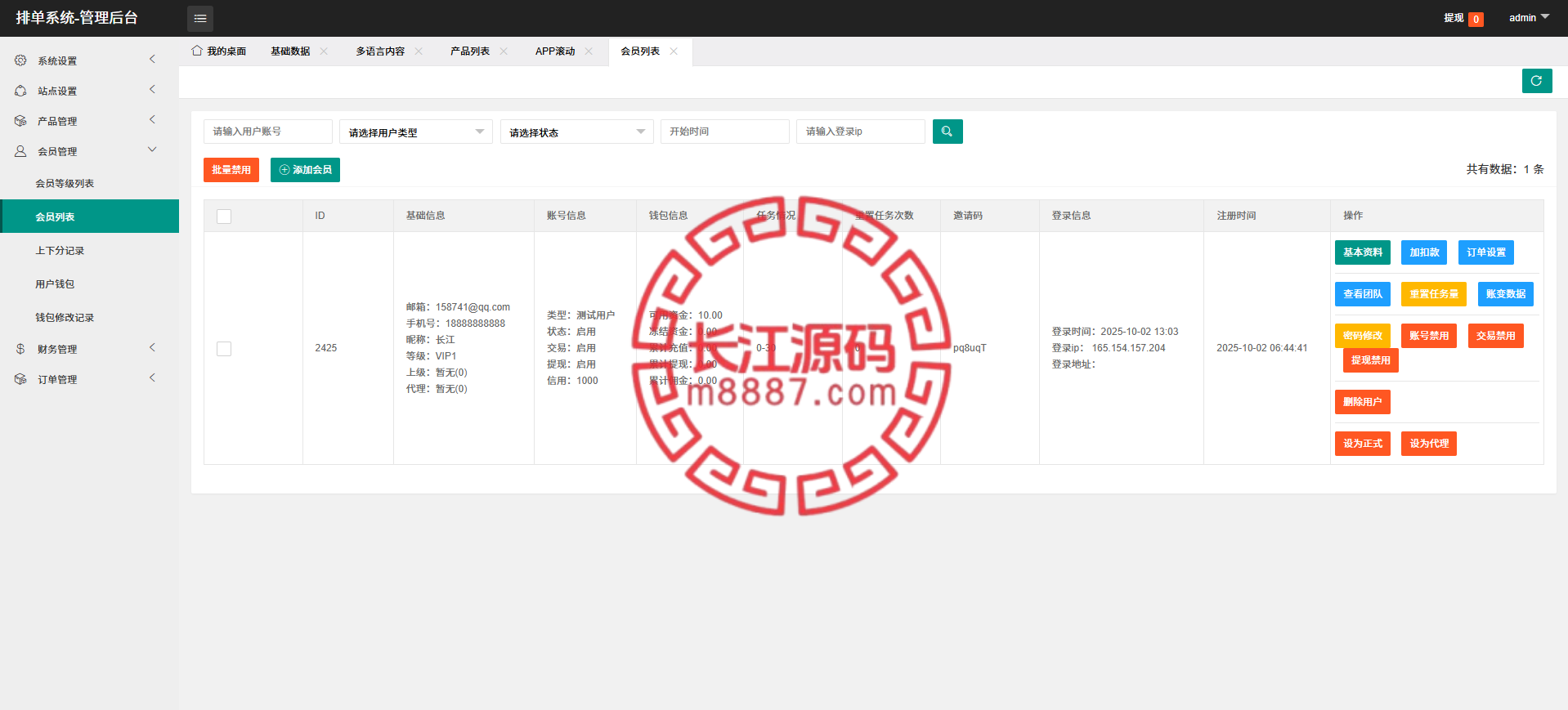
Task: Click the green refresh icon button
Action: click(1537, 81)
